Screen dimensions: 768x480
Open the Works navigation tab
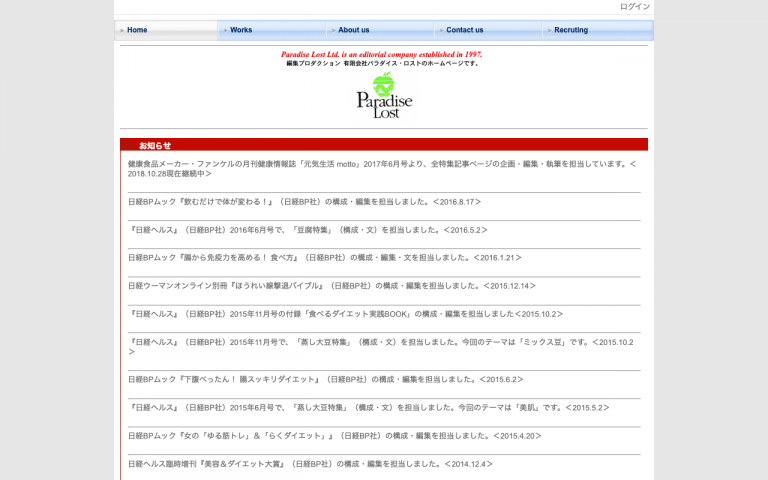point(272,30)
